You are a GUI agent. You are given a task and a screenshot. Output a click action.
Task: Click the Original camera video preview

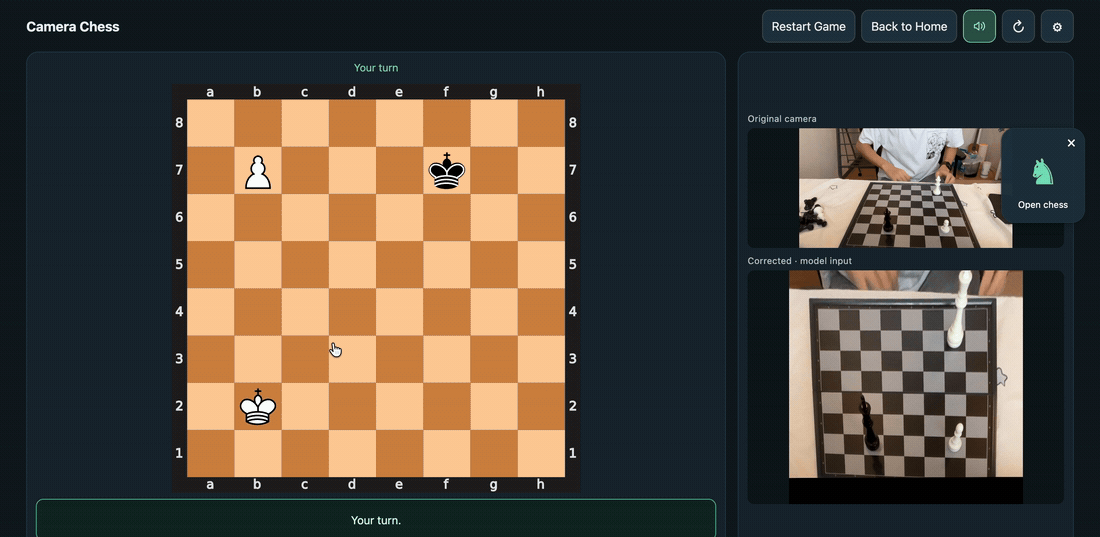(905, 188)
